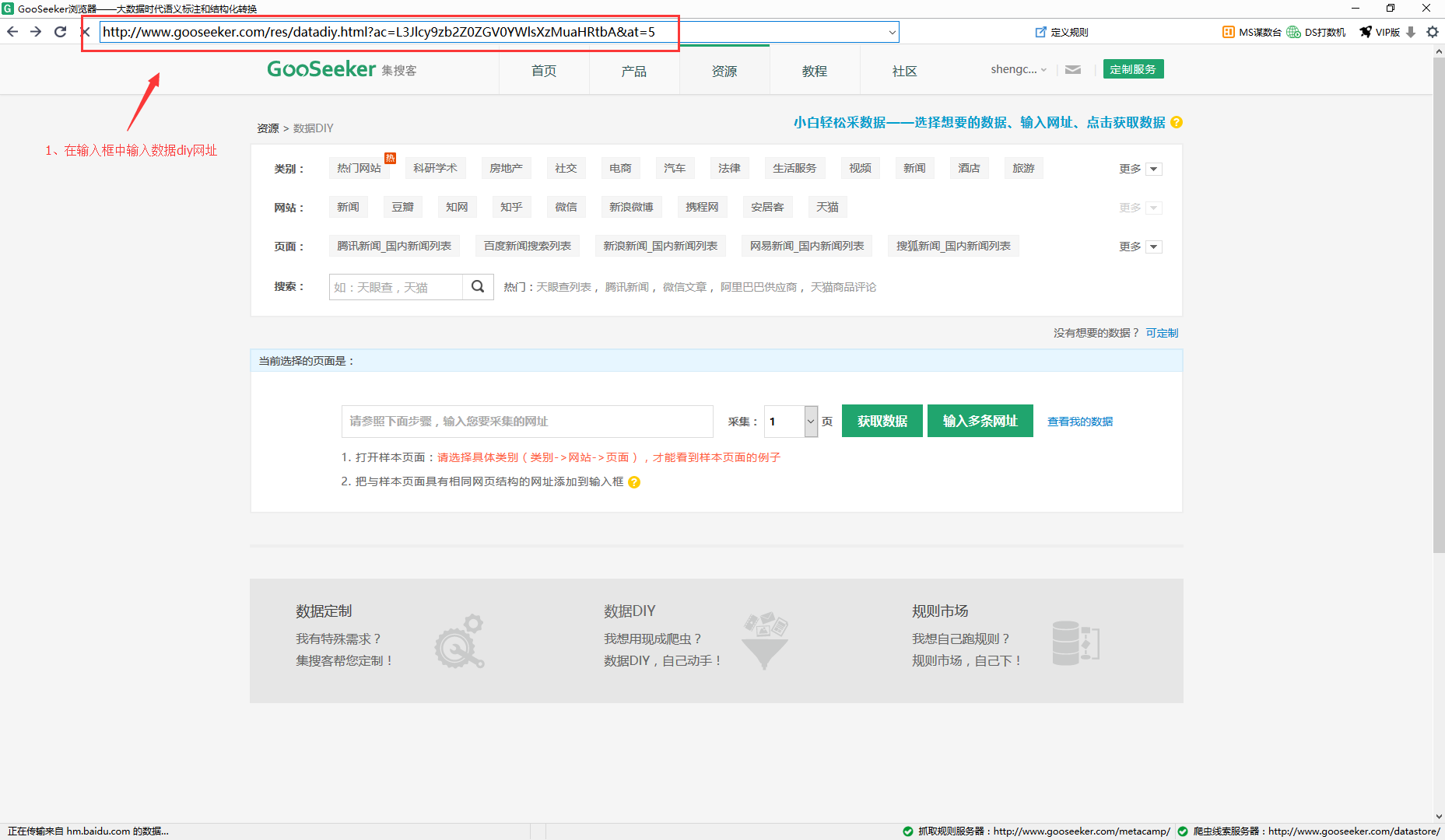Open the downloads arrow icon
This screenshot has width=1445, height=840.
point(1411,32)
